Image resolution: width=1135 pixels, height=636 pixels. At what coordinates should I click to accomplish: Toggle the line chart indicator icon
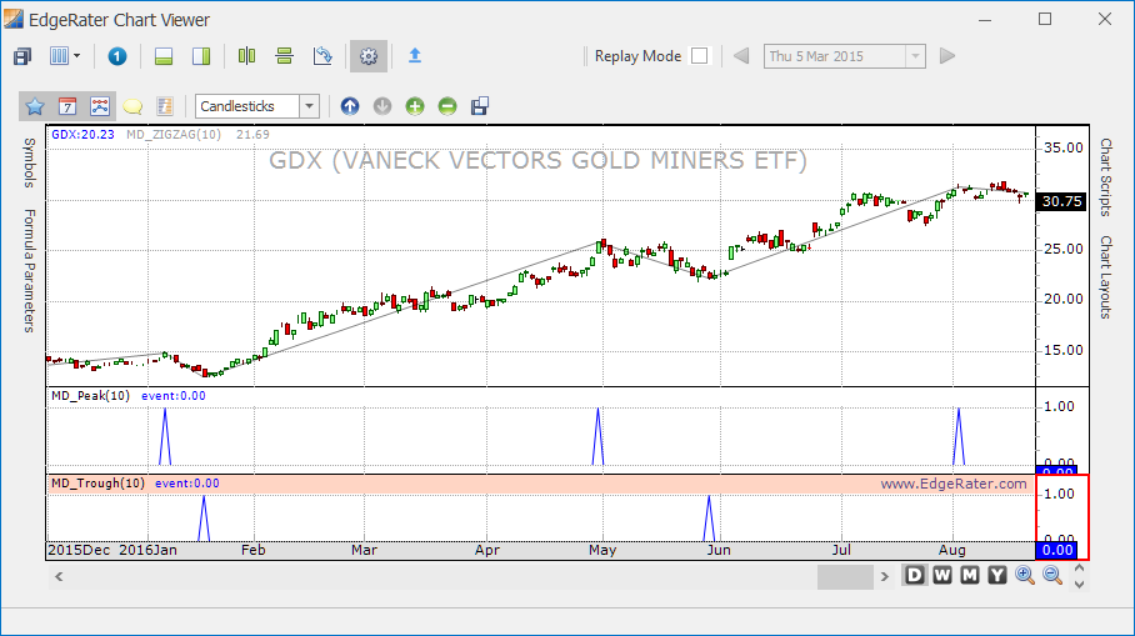[x=100, y=106]
